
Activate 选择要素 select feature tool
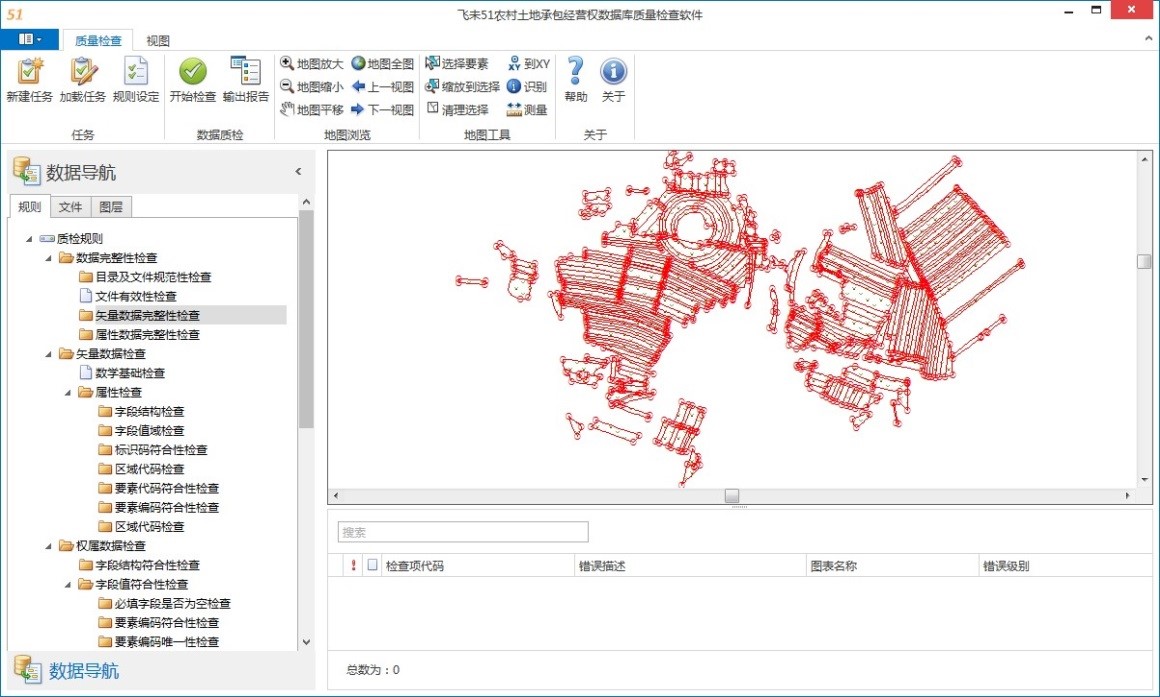(x=457, y=64)
